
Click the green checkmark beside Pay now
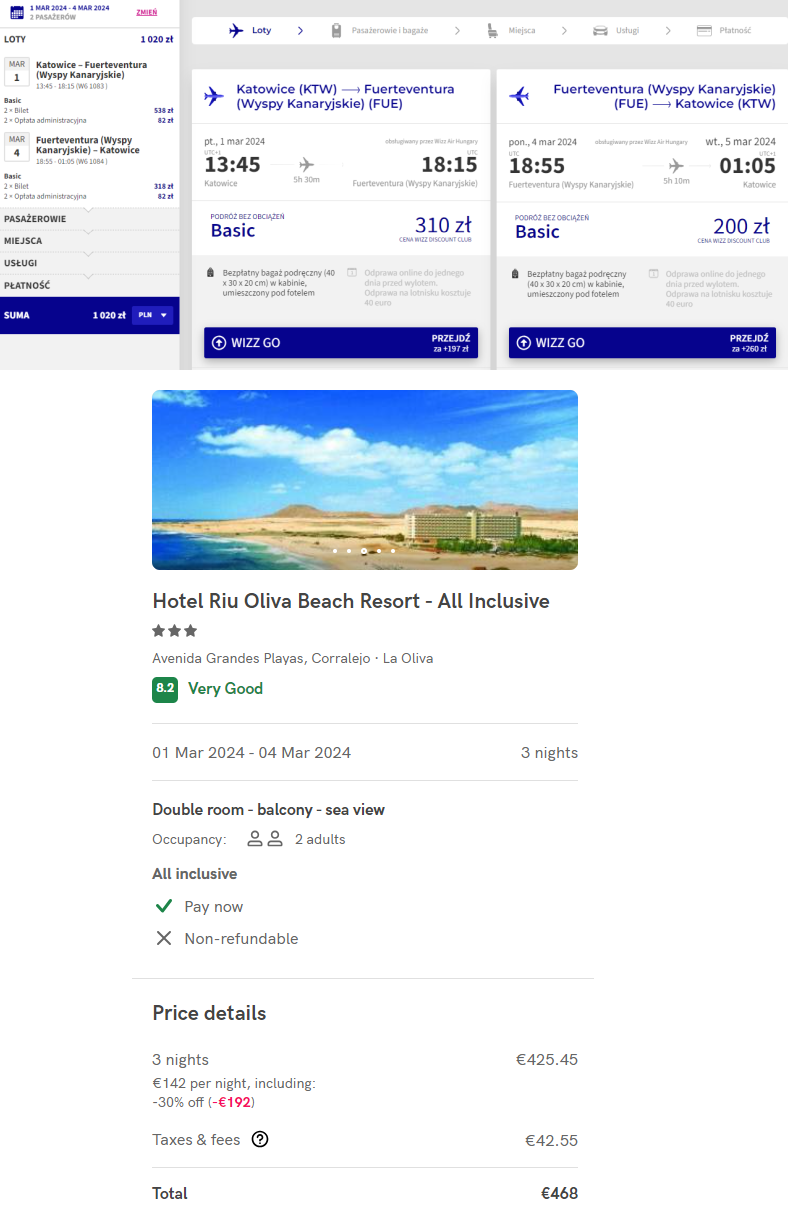click(x=164, y=906)
